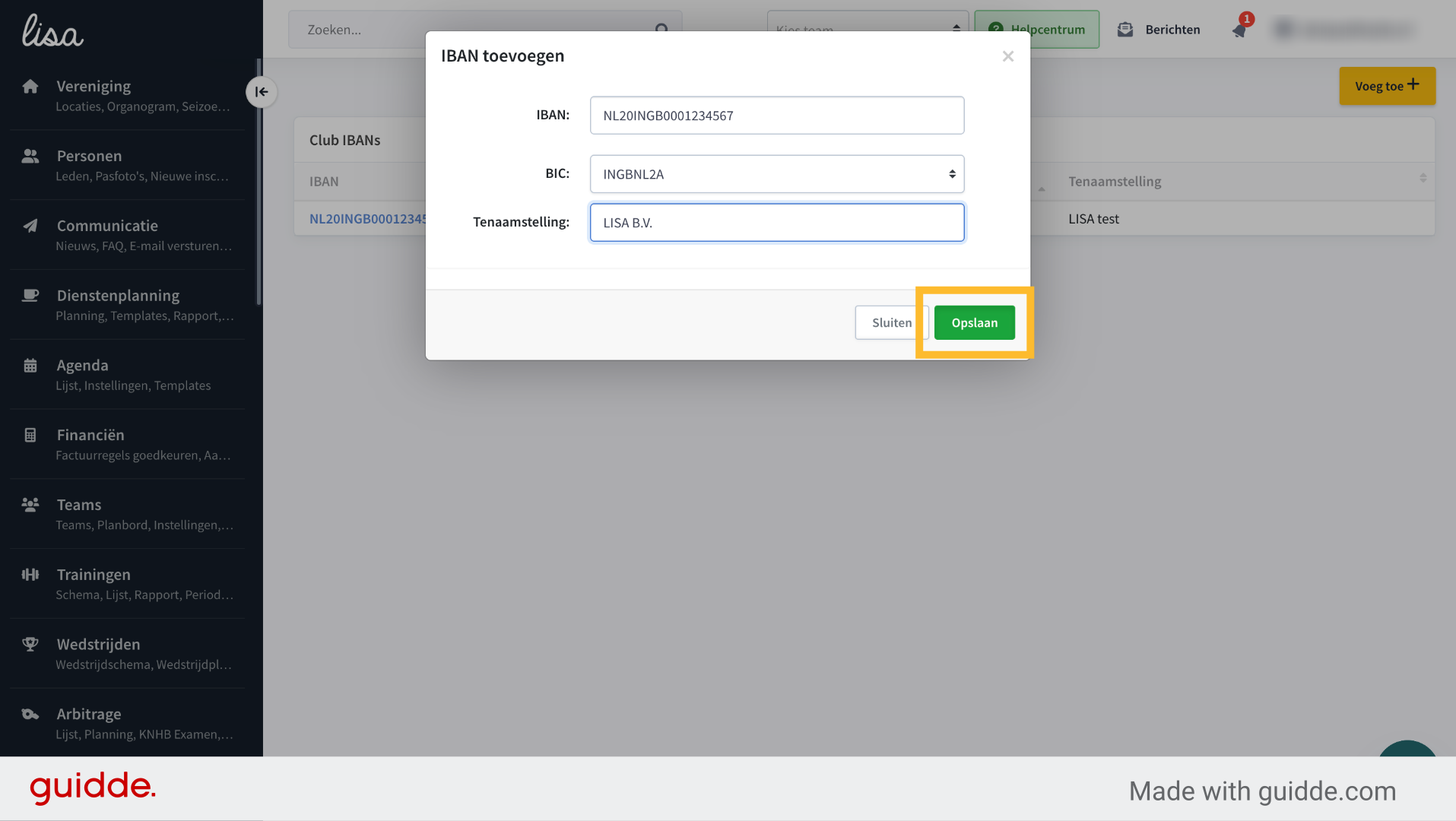Click the Tenaamstelling input field

[x=777, y=223]
